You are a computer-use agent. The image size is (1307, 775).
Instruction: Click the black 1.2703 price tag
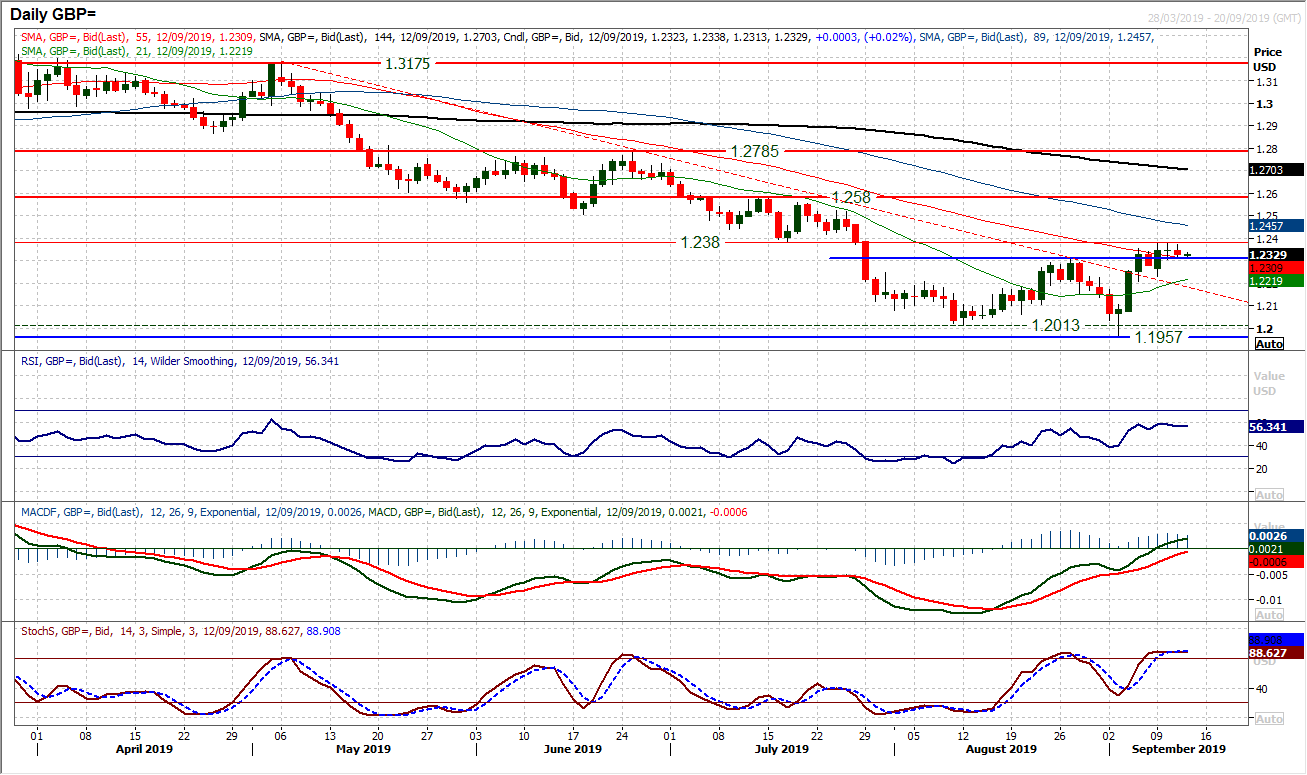[1277, 170]
